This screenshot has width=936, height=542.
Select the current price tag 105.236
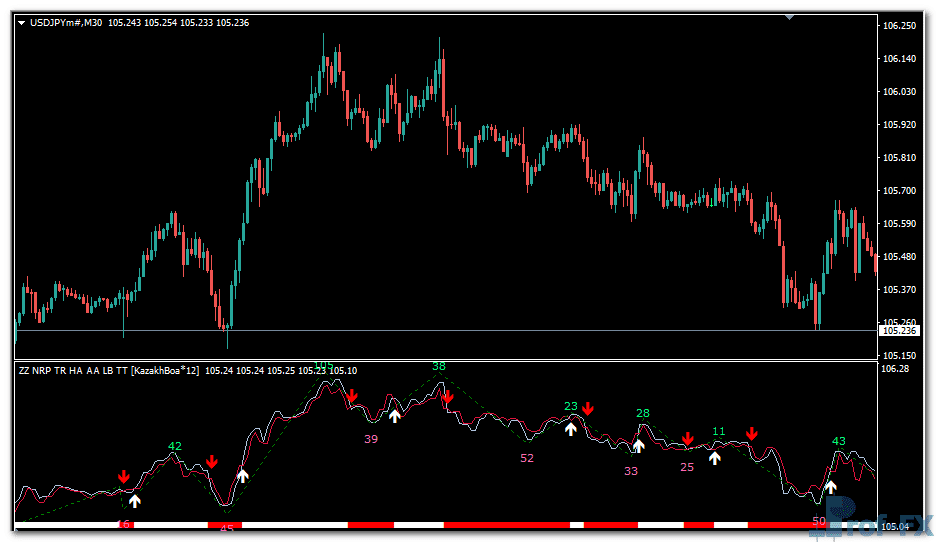tap(898, 330)
